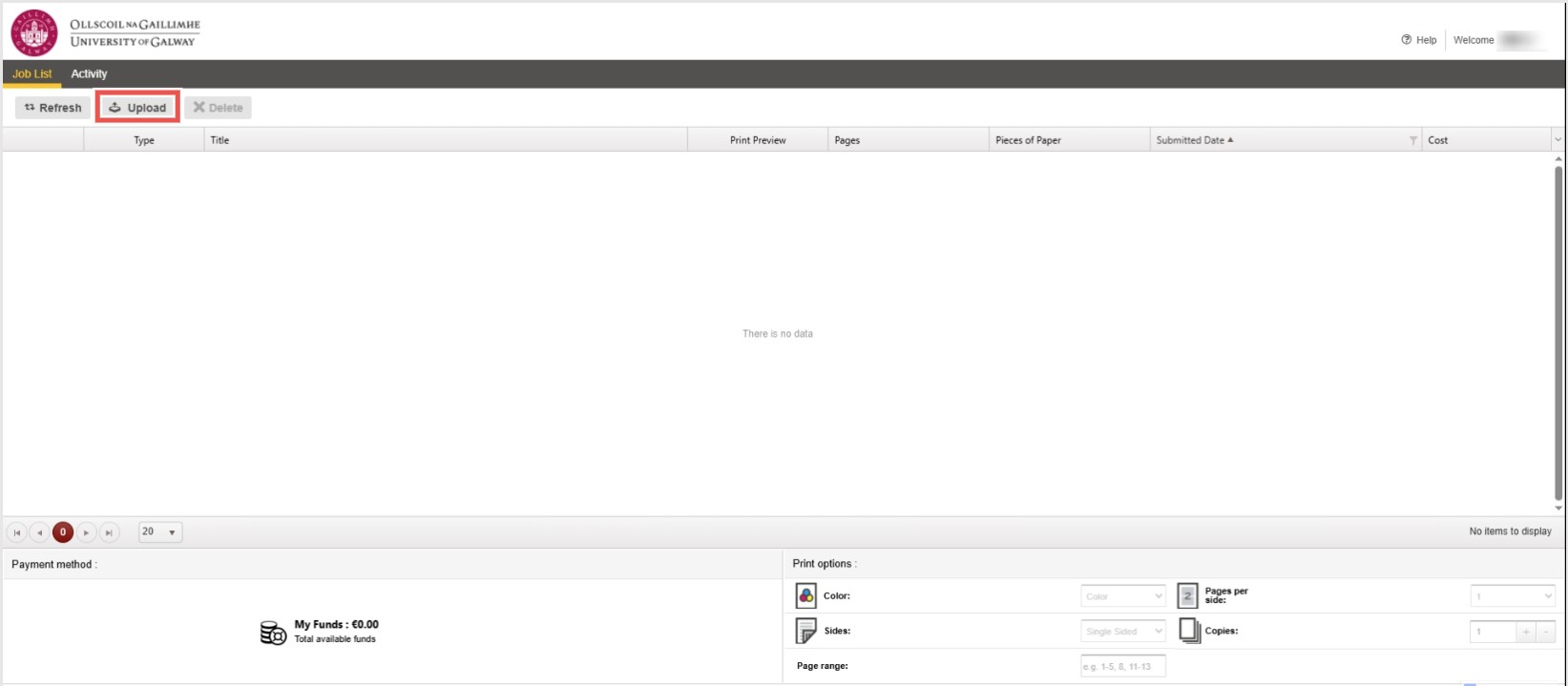
Task: Open the Help link
Action: pyautogui.click(x=1419, y=40)
